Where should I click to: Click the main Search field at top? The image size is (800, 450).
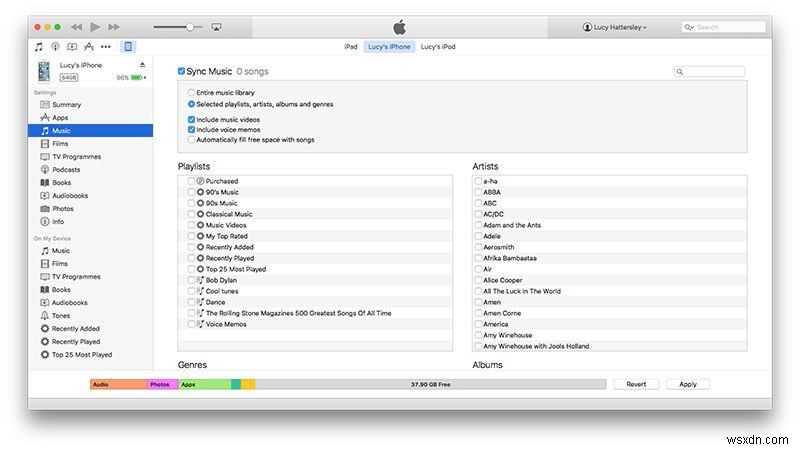click(723, 27)
